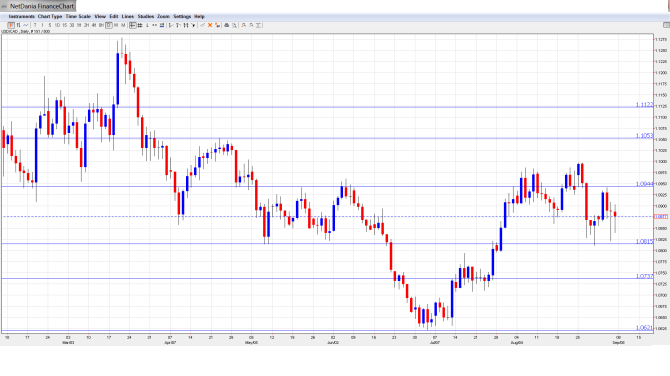670x376 pixels.
Task: Switch to the 5-minute time scale
Action: point(50,25)
